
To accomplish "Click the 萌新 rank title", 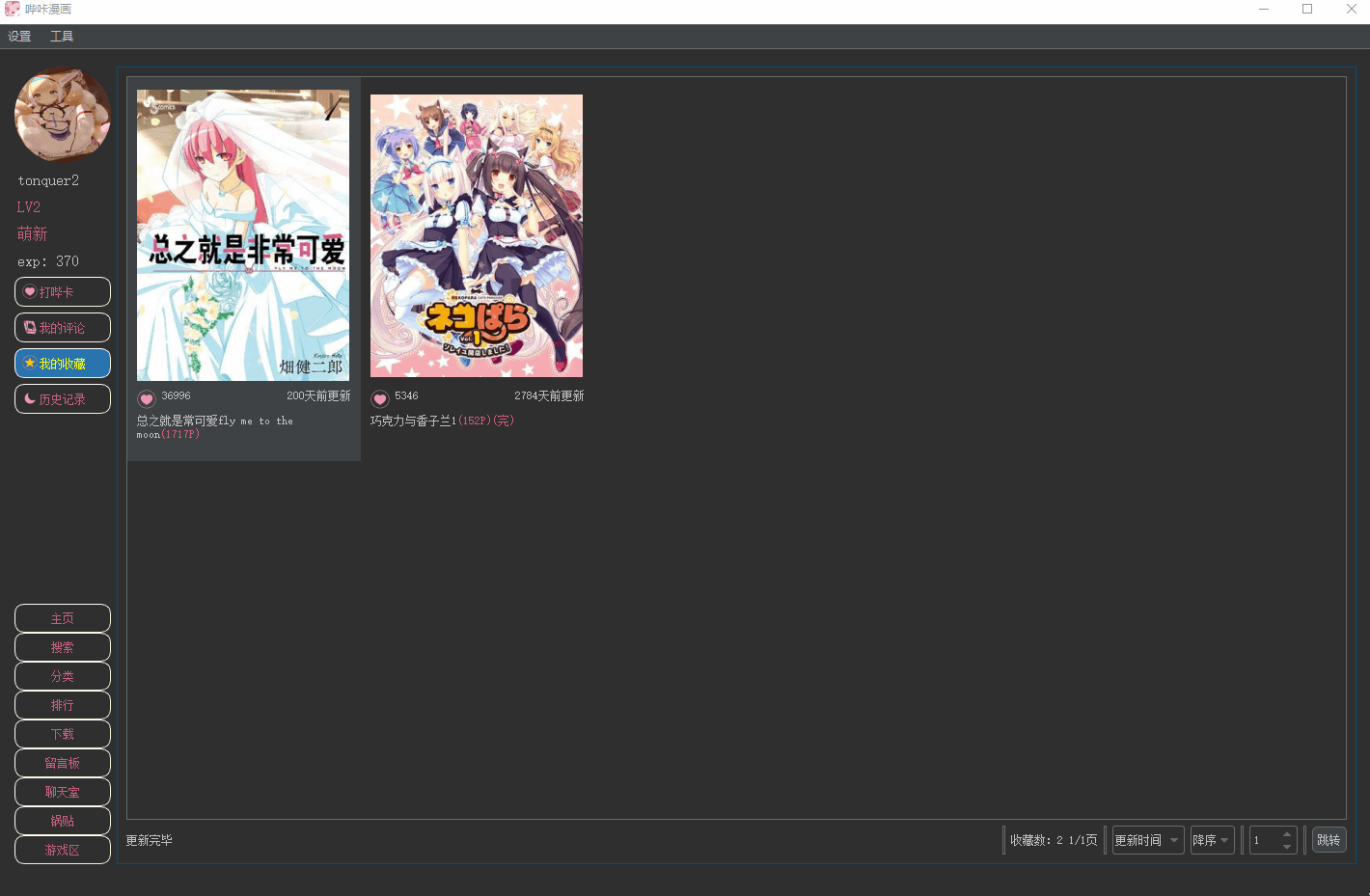I will pos(32,234).
